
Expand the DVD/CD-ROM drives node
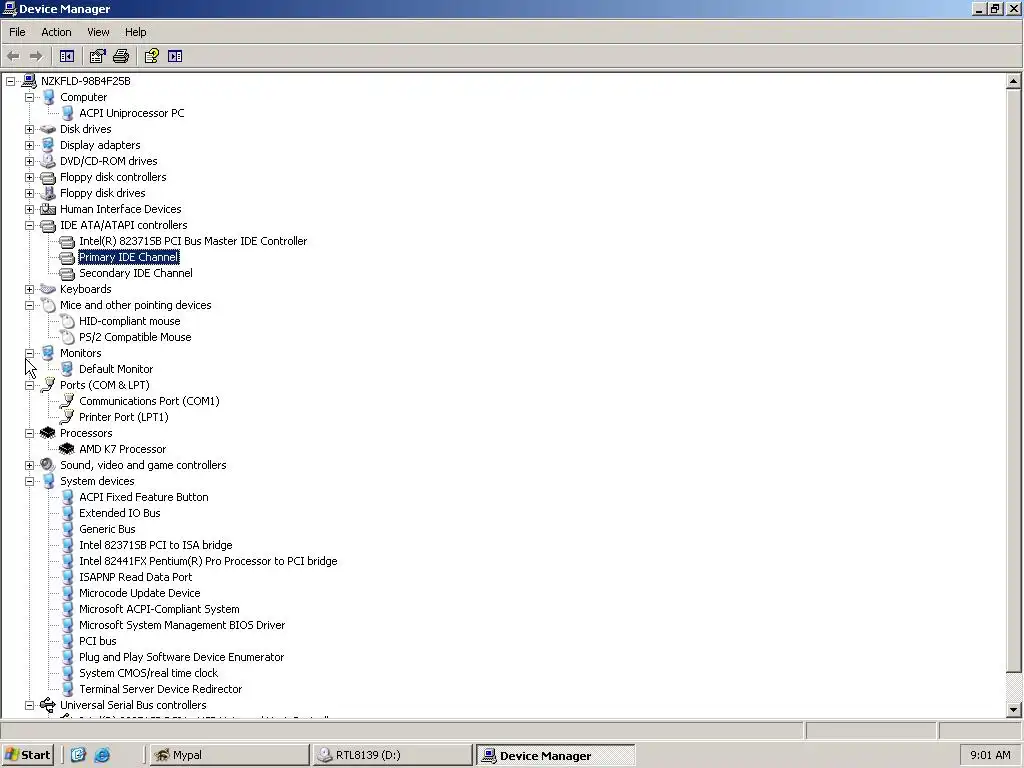coord(29,161)
